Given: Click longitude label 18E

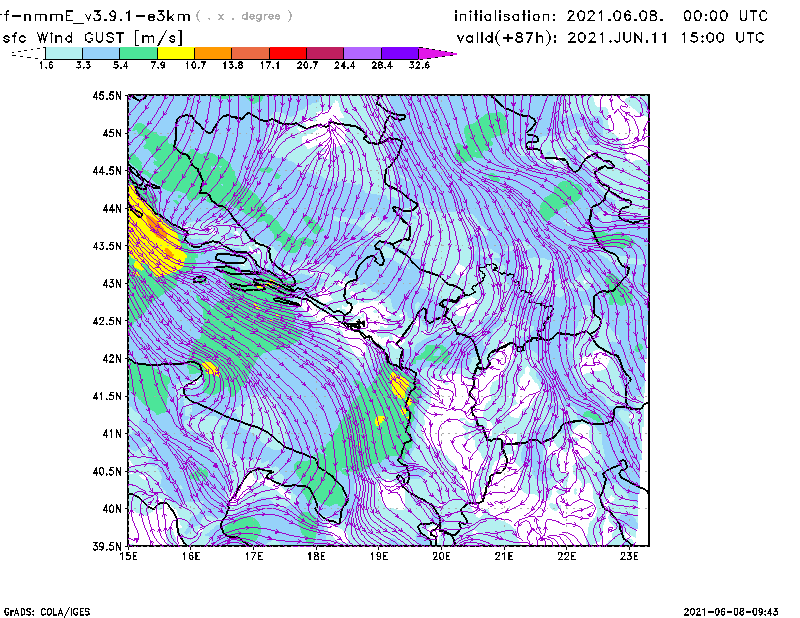Looking at the screenshot, I should (x=316, y=556).
